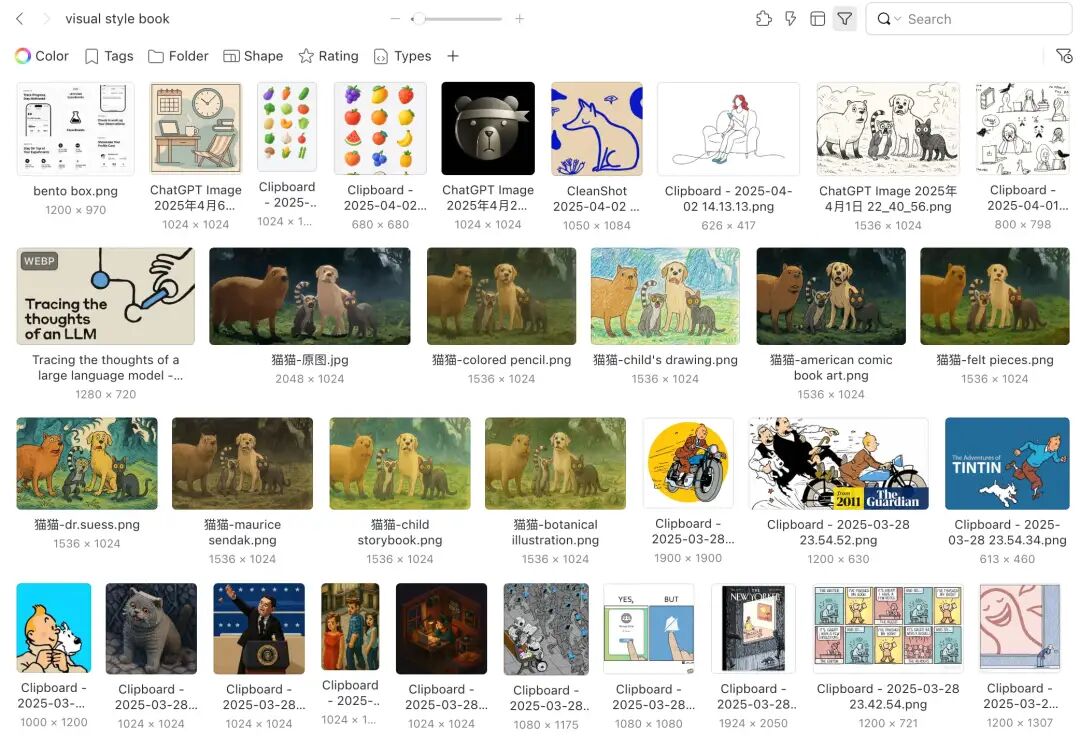
Task: Select the blue fox CleanShot thumbnail
Action: tap(596, 129)
